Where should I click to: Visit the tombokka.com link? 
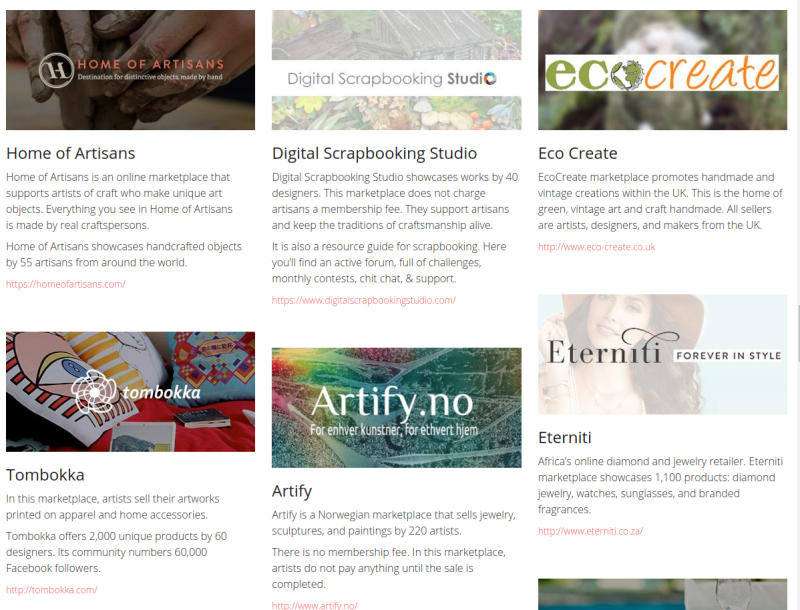tap(52, 590)
